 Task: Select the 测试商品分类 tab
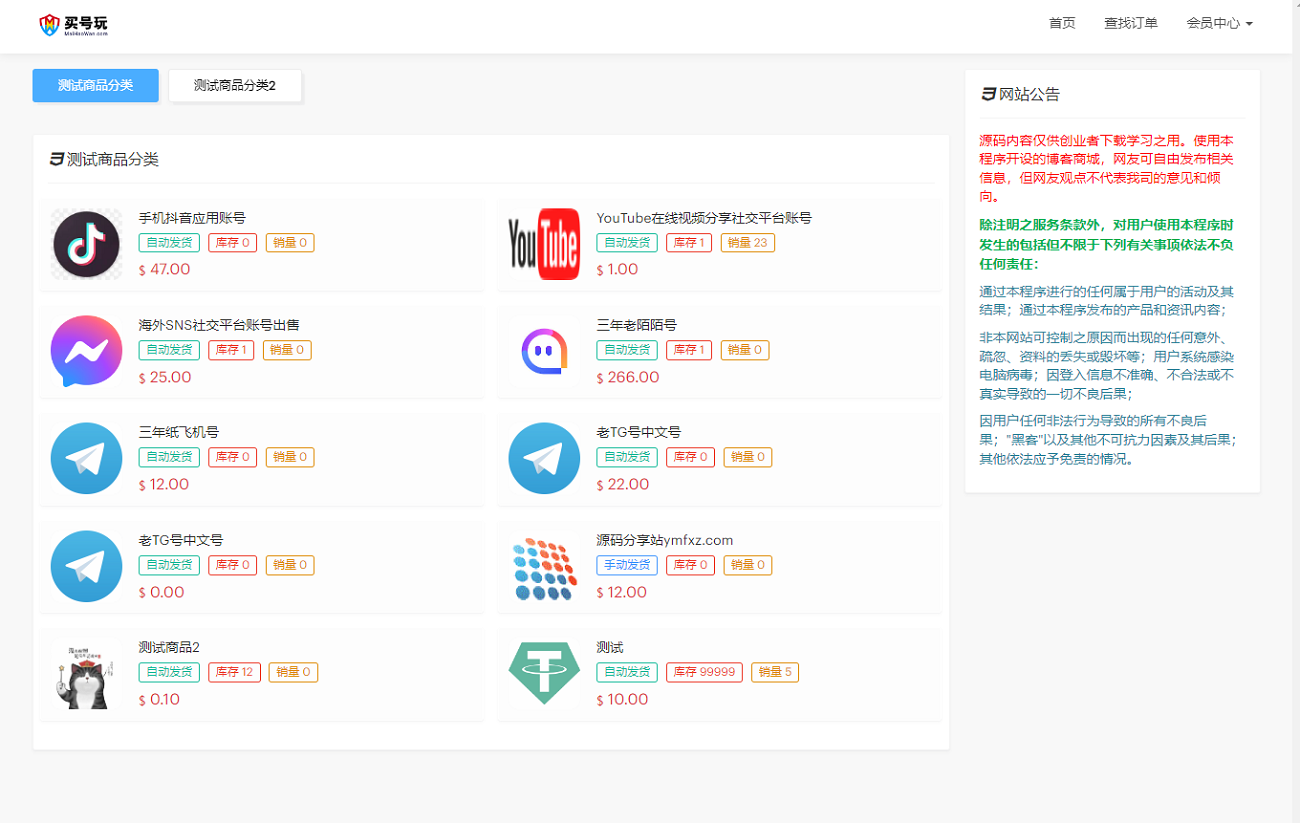[x=95, y=86]
